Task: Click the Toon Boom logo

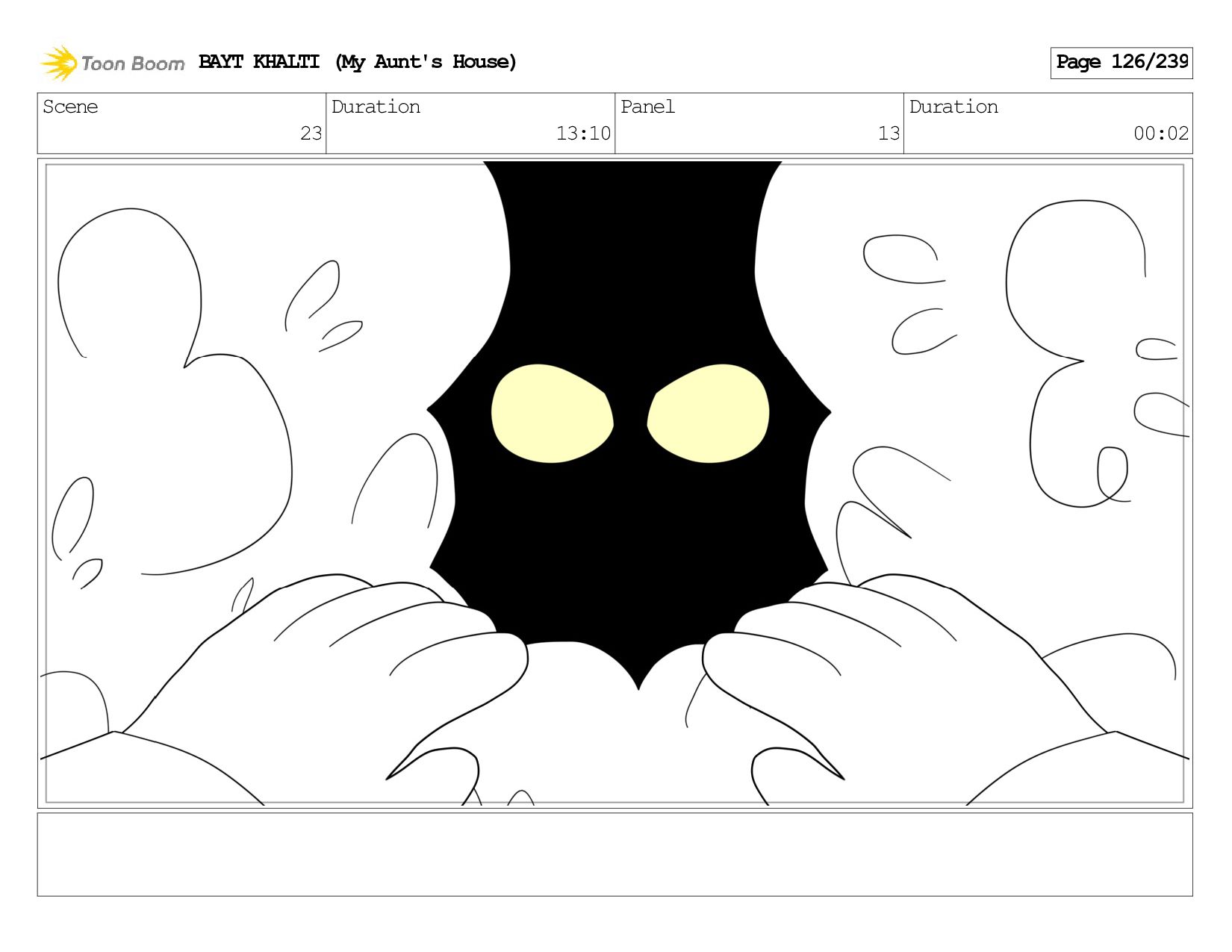Action: [112, 63]
